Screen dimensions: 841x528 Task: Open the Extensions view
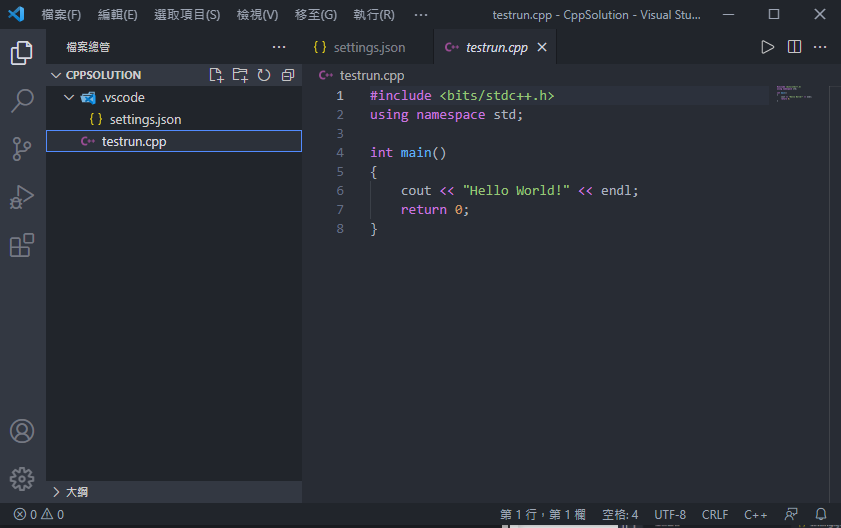click(x=22, y=245)
